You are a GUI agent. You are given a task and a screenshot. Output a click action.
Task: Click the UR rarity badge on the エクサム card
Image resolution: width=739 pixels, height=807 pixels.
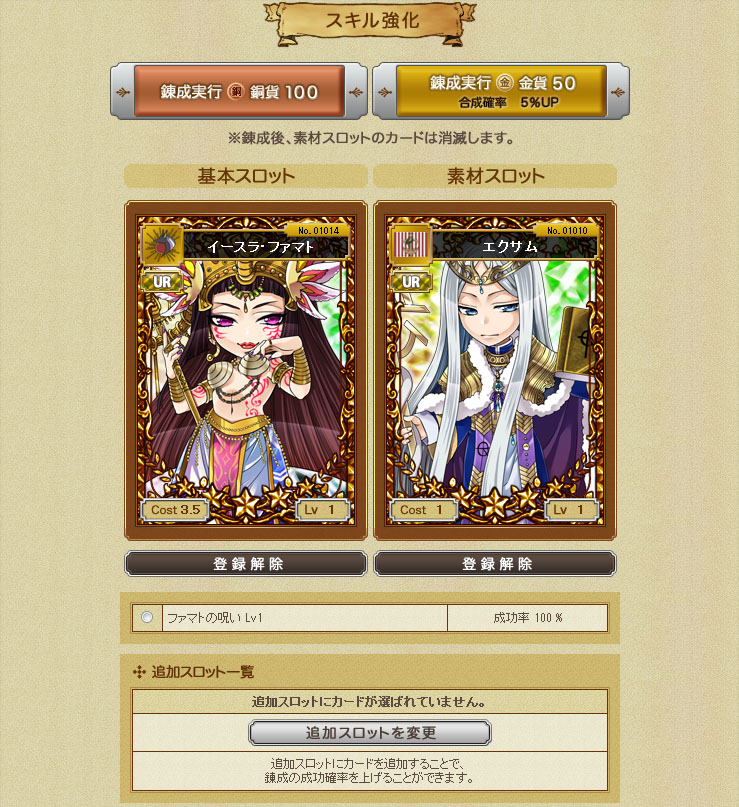411,282
